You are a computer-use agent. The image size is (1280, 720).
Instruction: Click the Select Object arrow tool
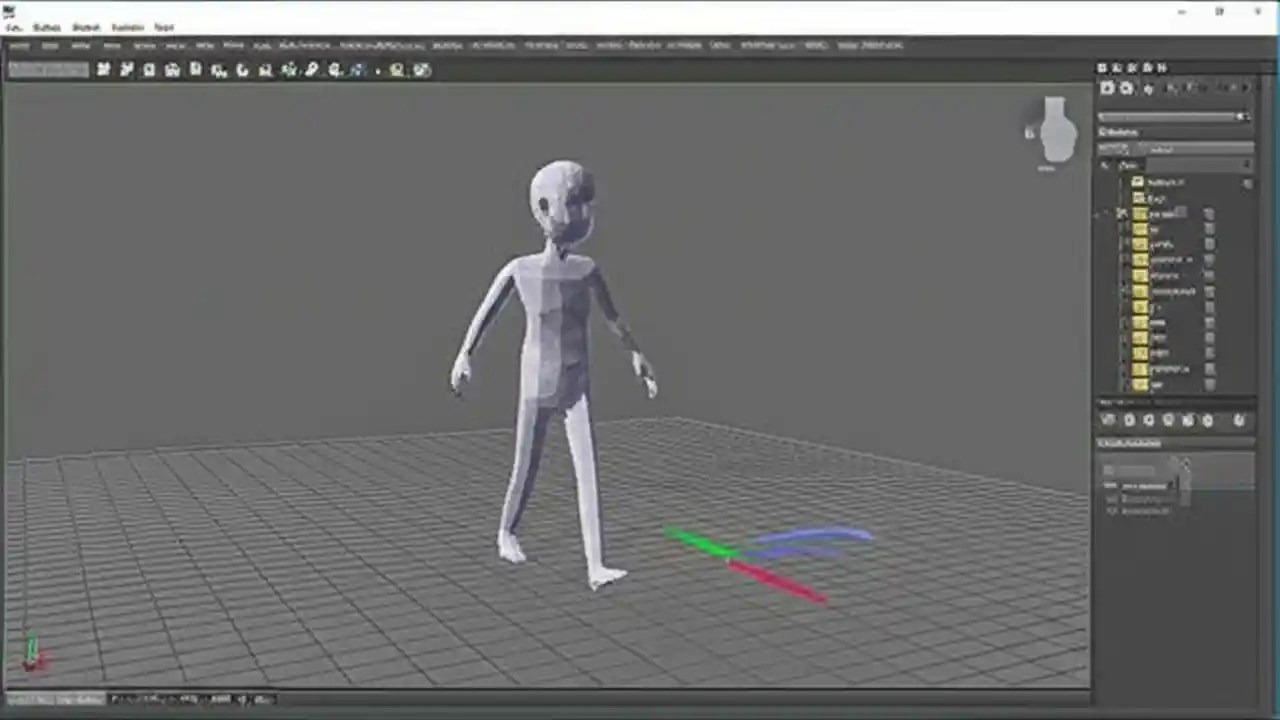149,70
